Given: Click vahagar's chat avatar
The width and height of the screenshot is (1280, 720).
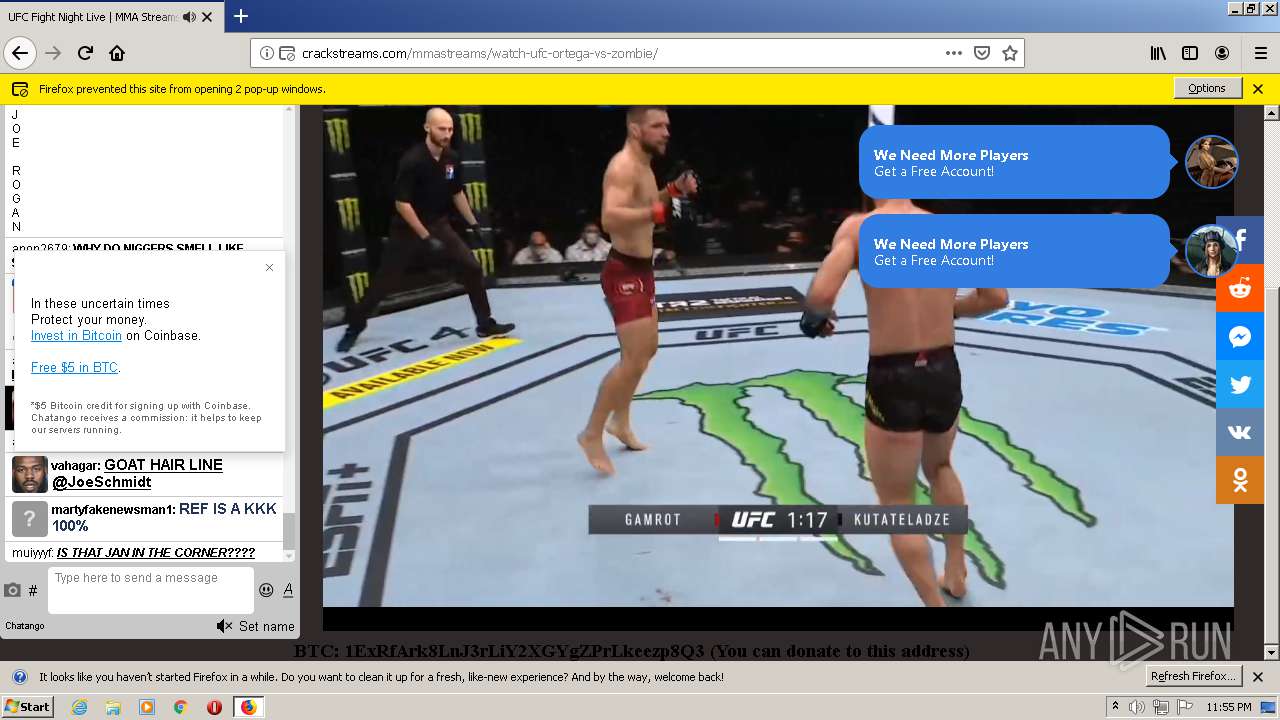Looking at the screenshot, I should pyautogui.click(x=30, y=474).
